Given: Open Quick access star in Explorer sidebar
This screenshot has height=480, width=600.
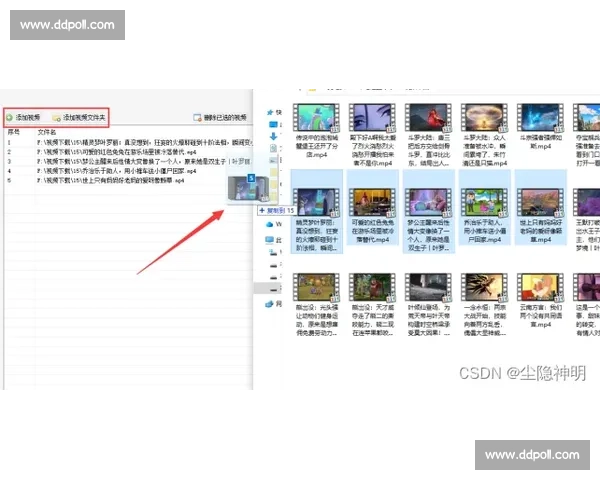Looking at the screenshot, I should [270, 112].
